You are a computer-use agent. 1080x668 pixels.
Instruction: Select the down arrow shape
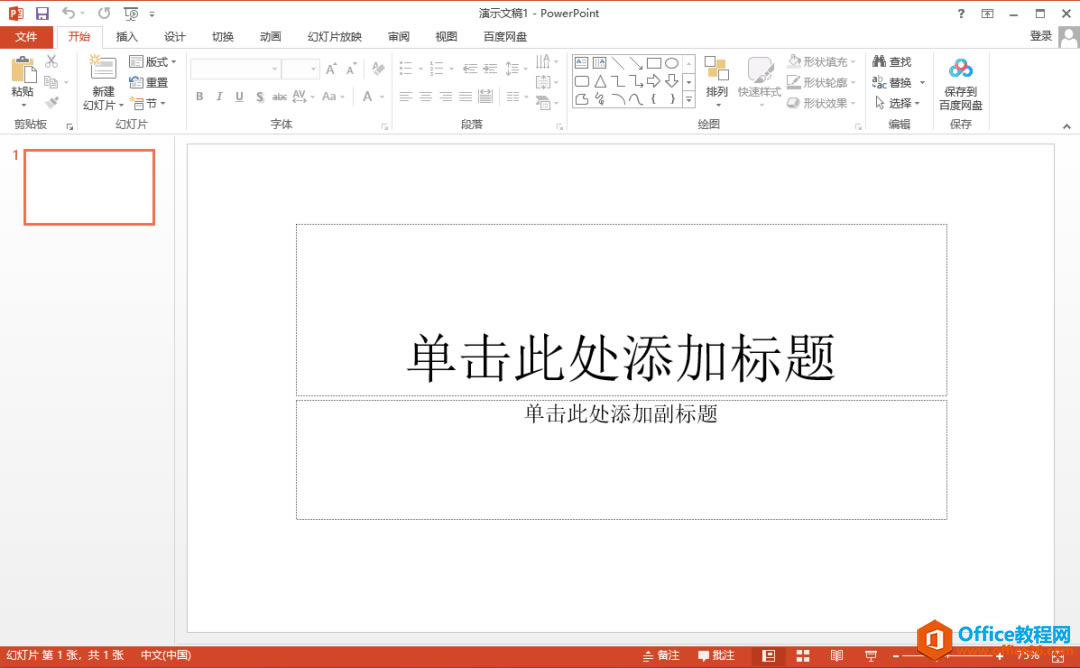coord(672,81)
